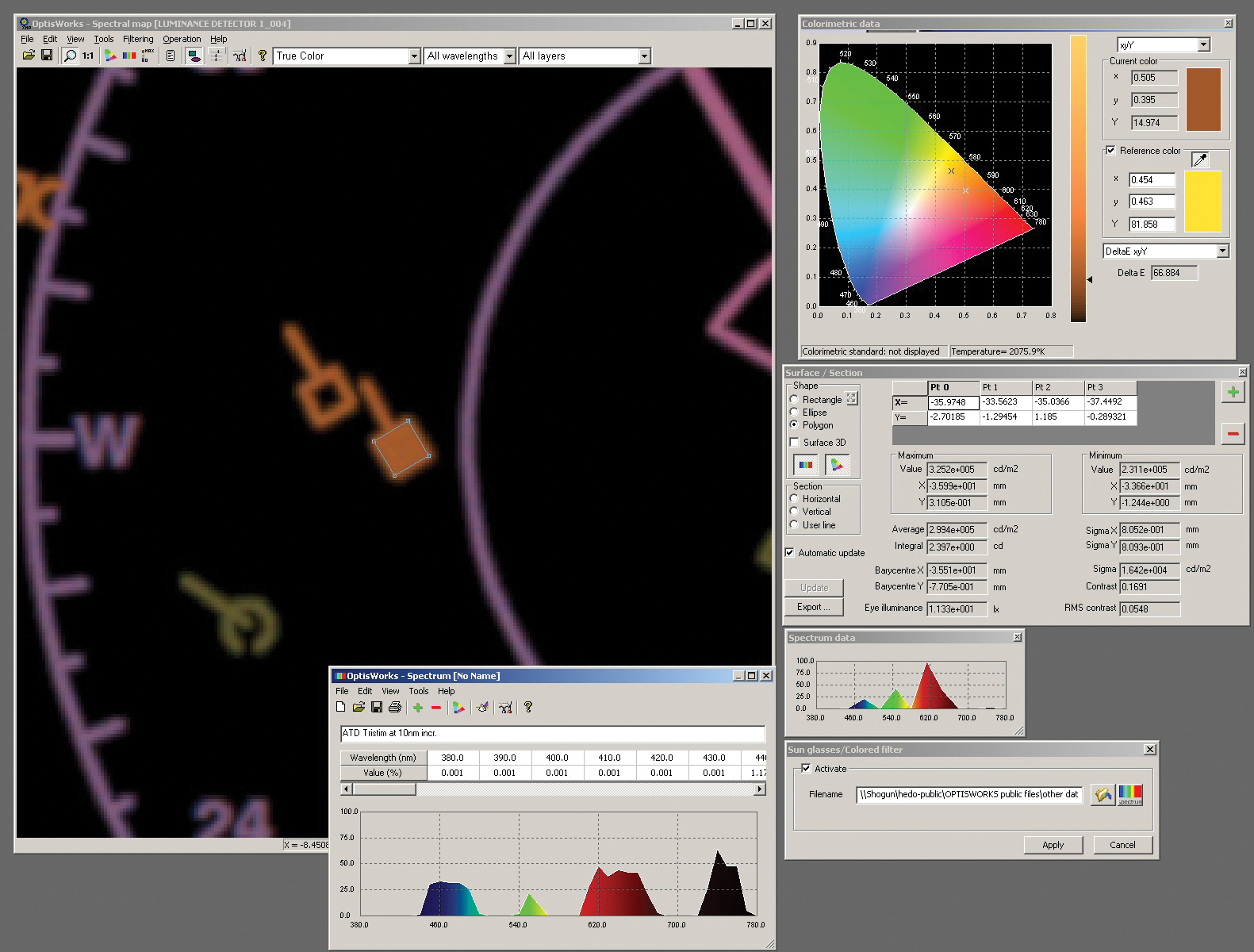The width and height of the screenshot is (1254, 952).
Task: Select the Ellipse shape option
Action: 794,413
